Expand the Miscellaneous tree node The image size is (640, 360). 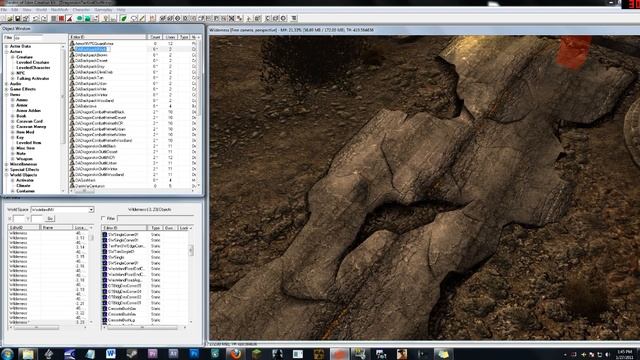coord(7,164)
